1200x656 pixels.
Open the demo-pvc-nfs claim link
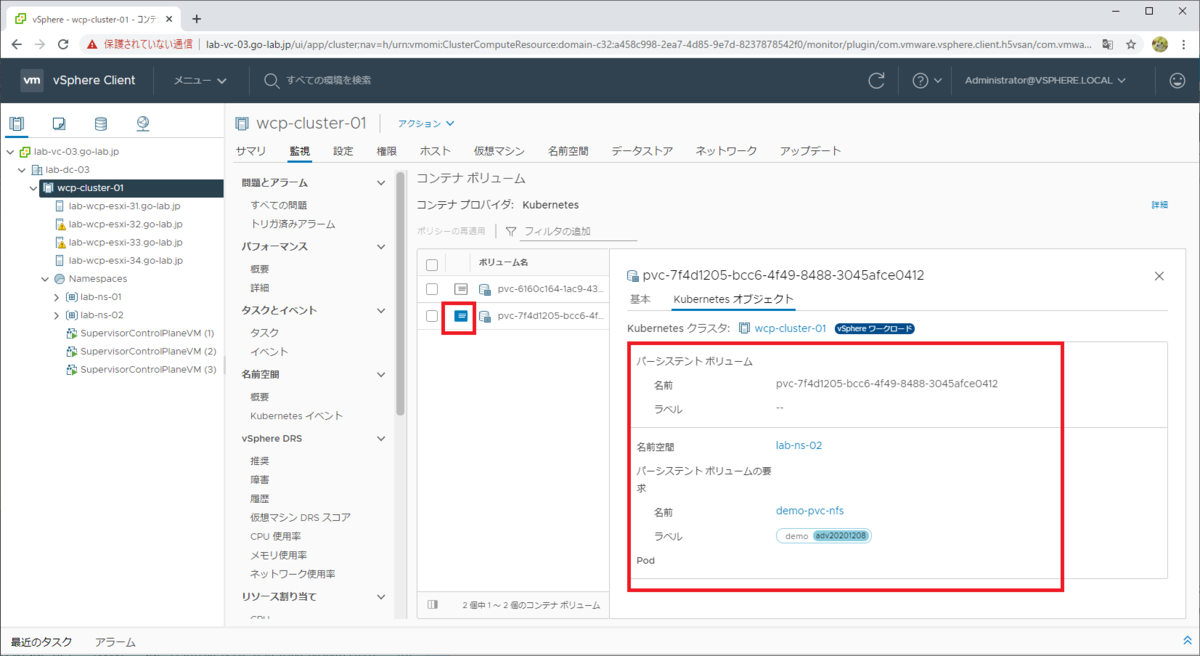(x=810, y=511)
